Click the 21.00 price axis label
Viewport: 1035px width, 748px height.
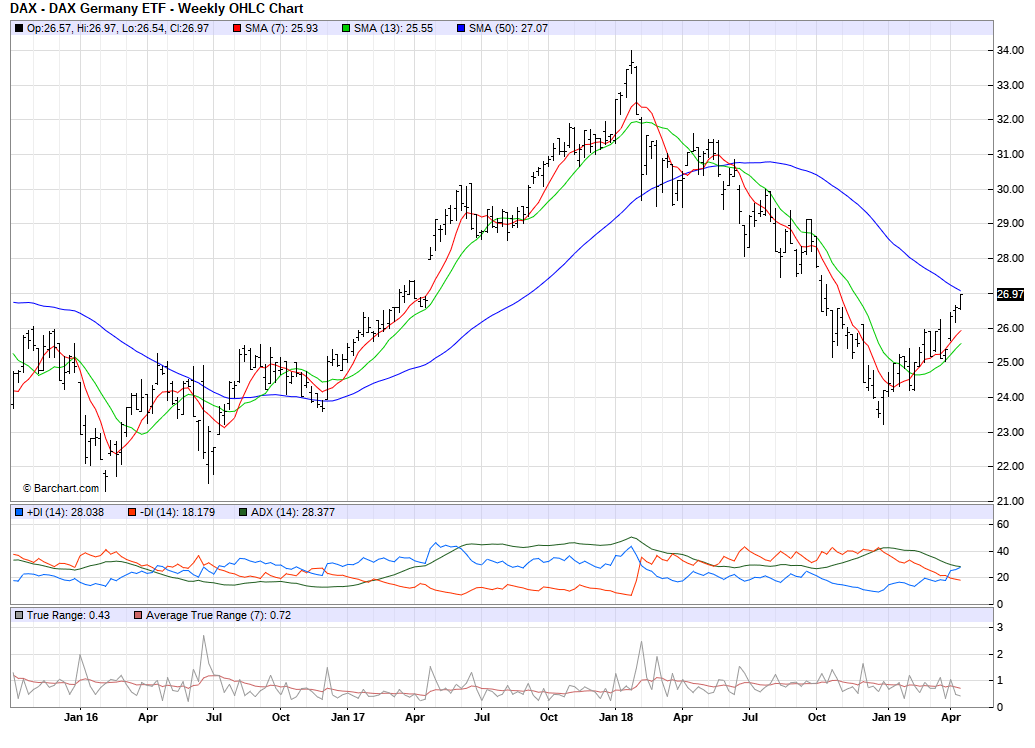[x=1009, y=501]
